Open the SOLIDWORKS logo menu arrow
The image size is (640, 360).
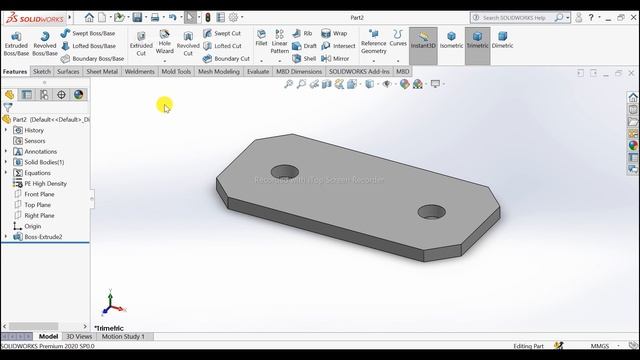69,18
